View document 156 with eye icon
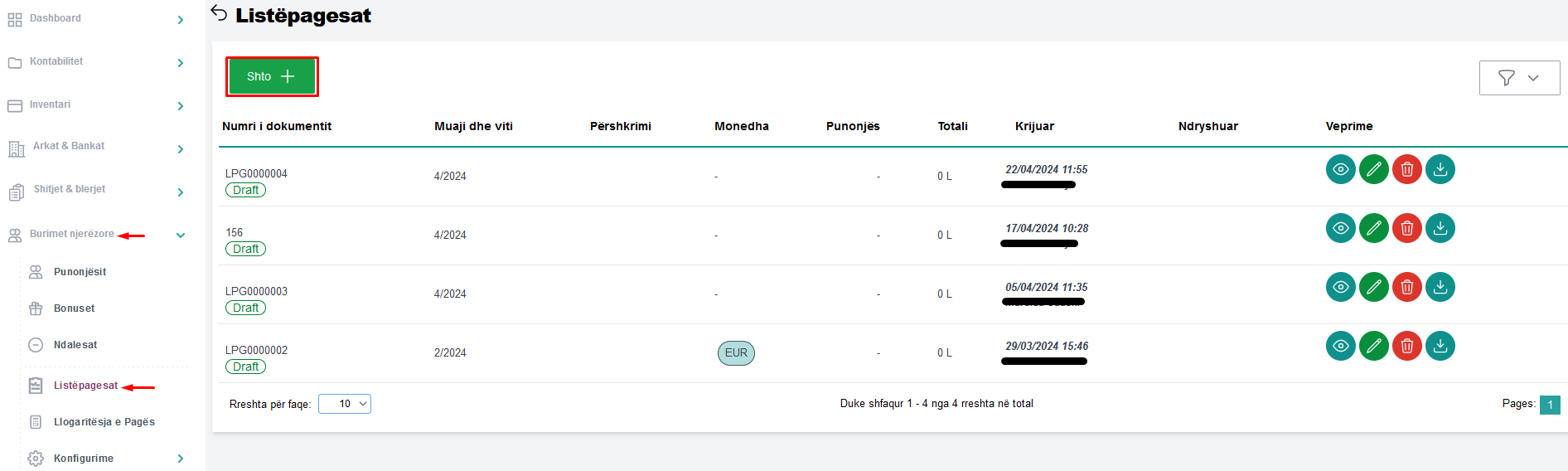This screenshot has height=471, width=1568. [x=1340, y=228]
